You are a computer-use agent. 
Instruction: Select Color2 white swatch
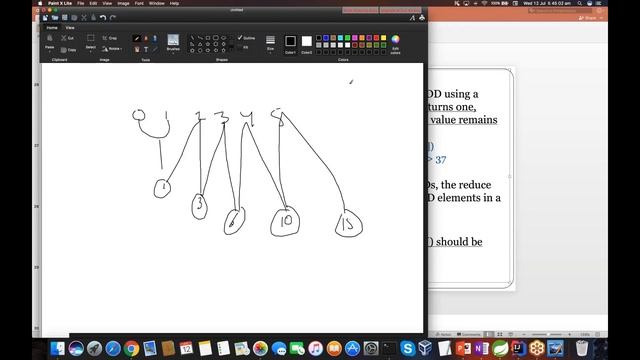point(307,41)
